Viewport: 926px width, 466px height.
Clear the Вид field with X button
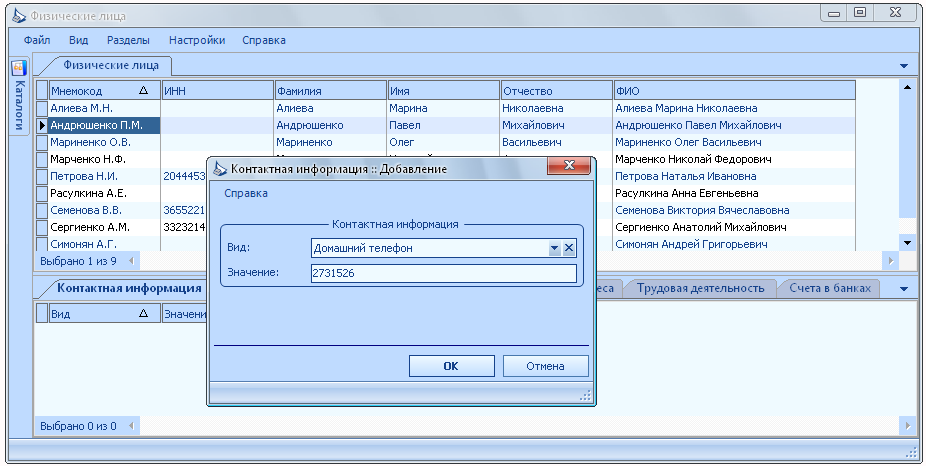point(569,248)
